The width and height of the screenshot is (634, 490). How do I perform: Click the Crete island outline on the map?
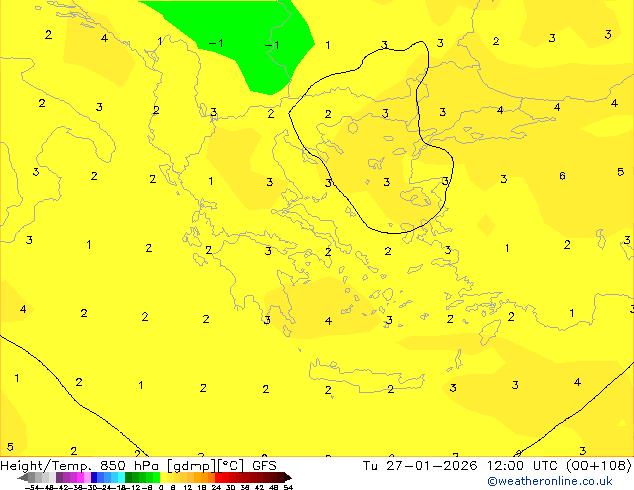(366, 376)
